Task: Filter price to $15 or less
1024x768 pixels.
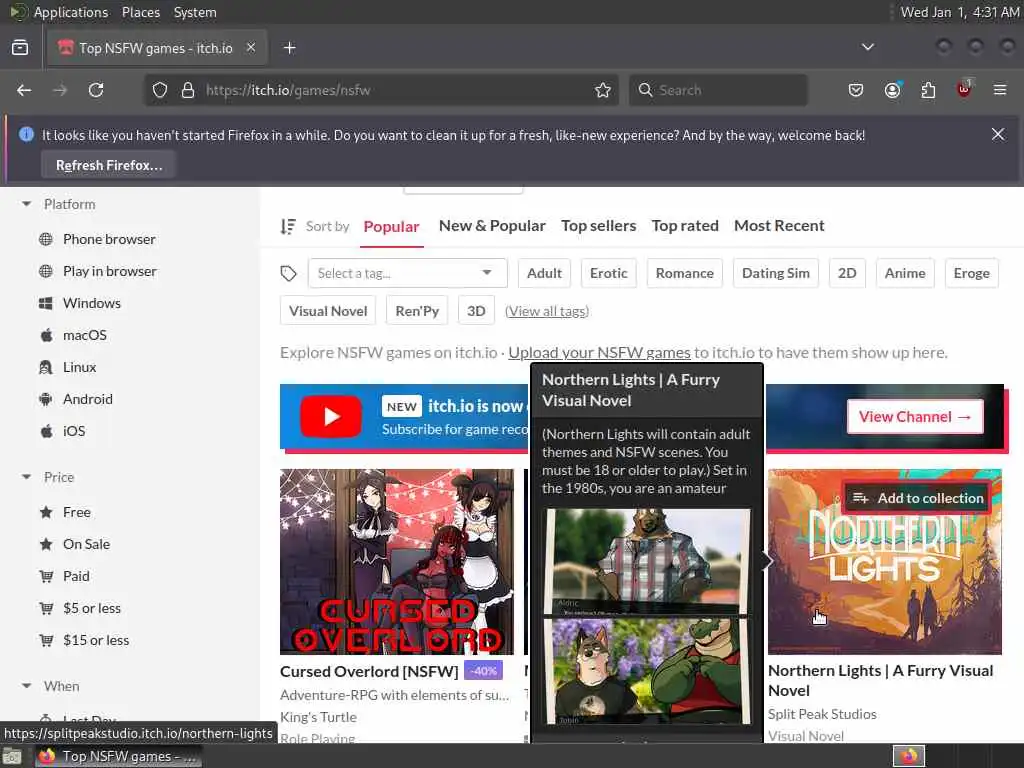Action: 95,640
